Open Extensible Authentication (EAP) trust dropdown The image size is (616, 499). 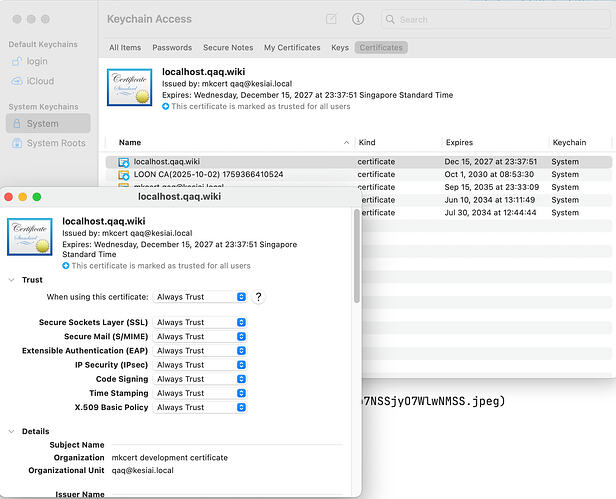click(200, 350)
